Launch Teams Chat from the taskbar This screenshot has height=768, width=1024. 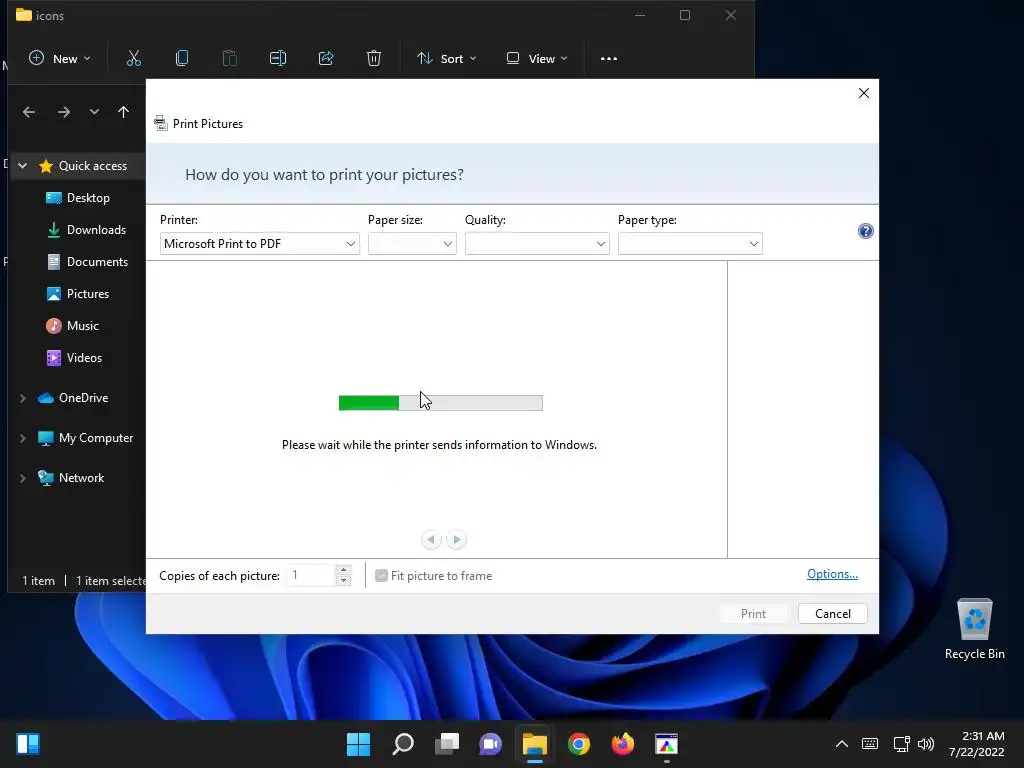click(490, 744)
